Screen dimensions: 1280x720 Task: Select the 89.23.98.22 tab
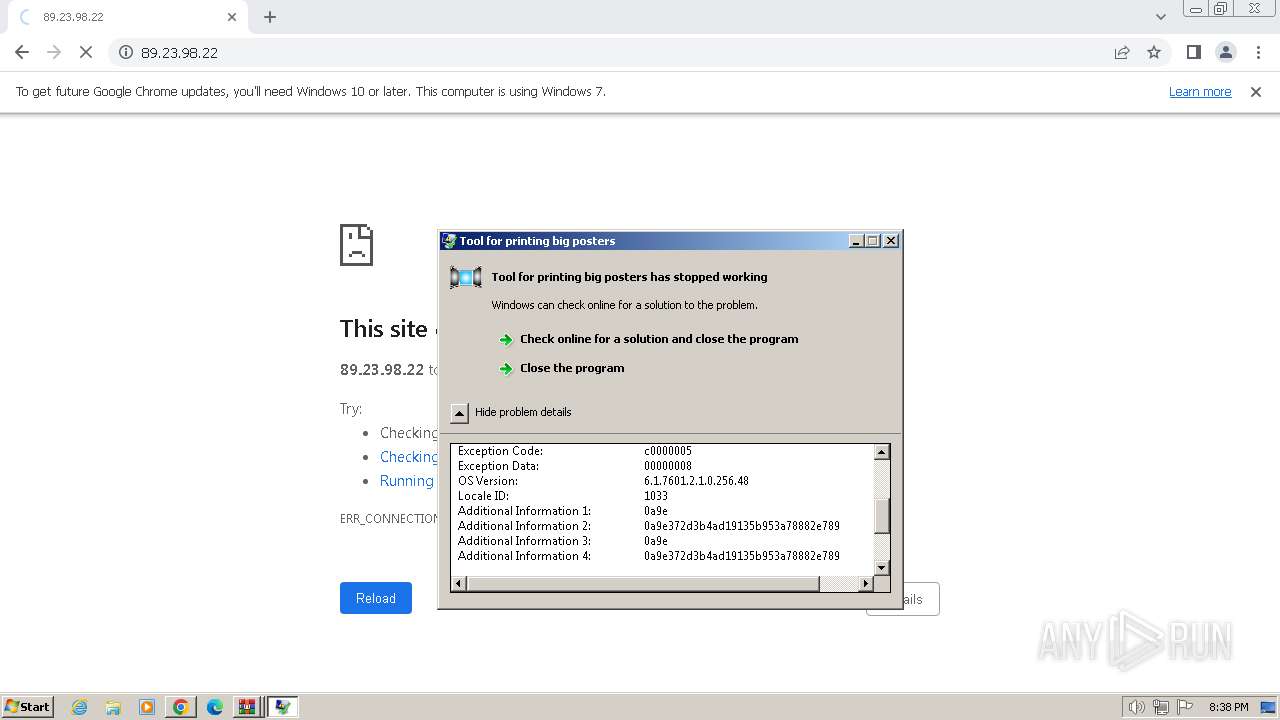tap(125, 17)
